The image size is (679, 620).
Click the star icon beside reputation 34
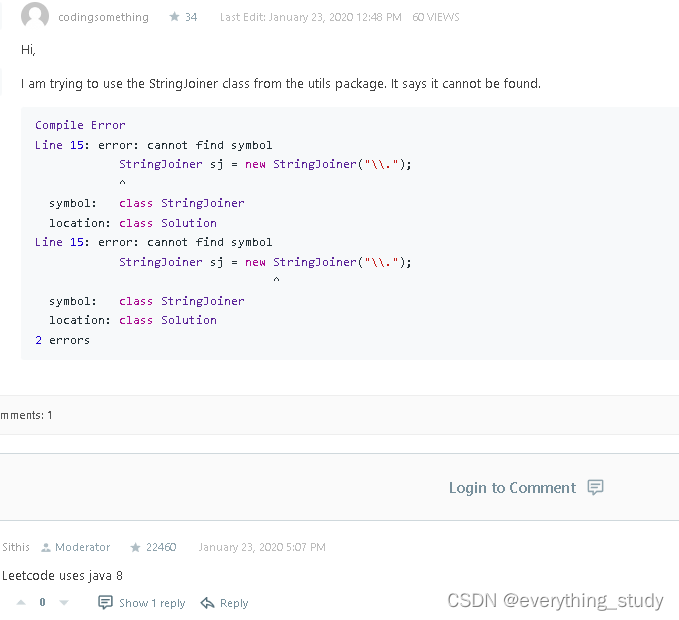pos(174,16)
